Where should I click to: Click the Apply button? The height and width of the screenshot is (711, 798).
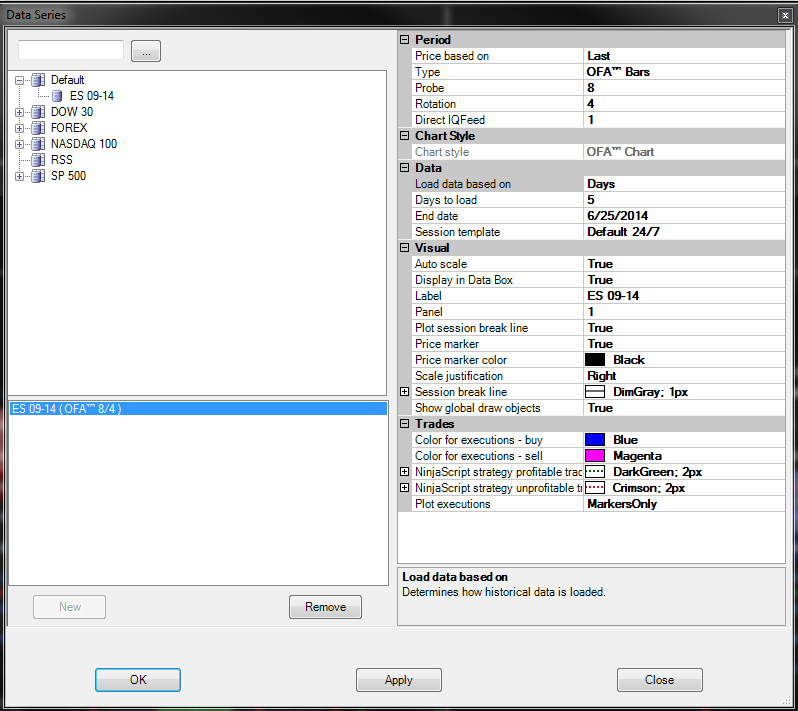pos(398,680)
